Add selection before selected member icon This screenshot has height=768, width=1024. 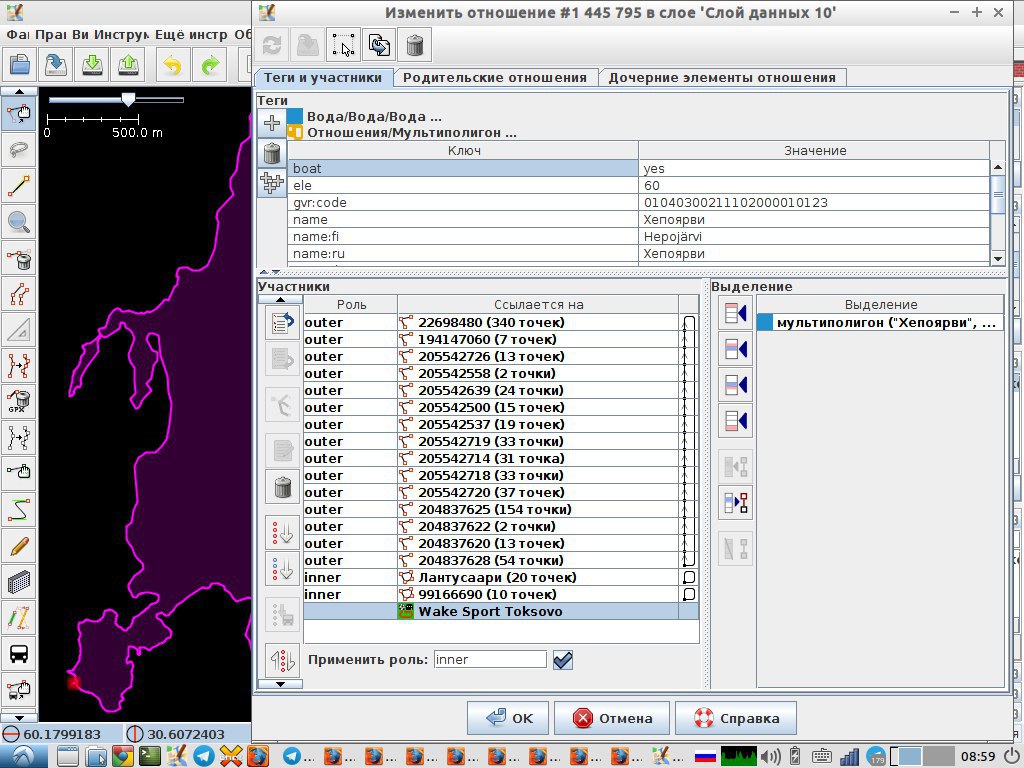tap(735, 349)
